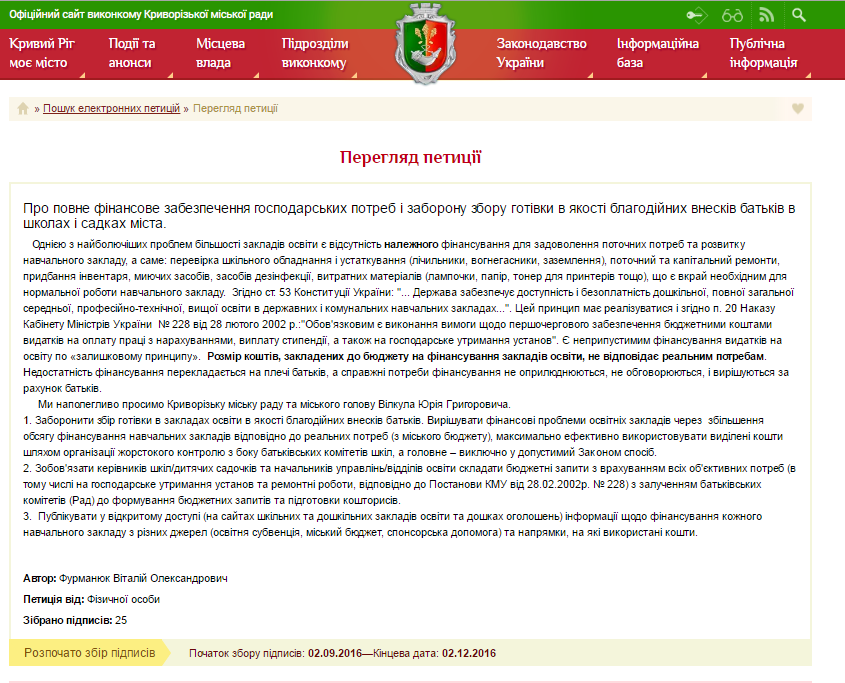Click point '3. Публікувати у відкритому доступі'
Viewport: 845px width, 683px height.
tap(392, 525)
